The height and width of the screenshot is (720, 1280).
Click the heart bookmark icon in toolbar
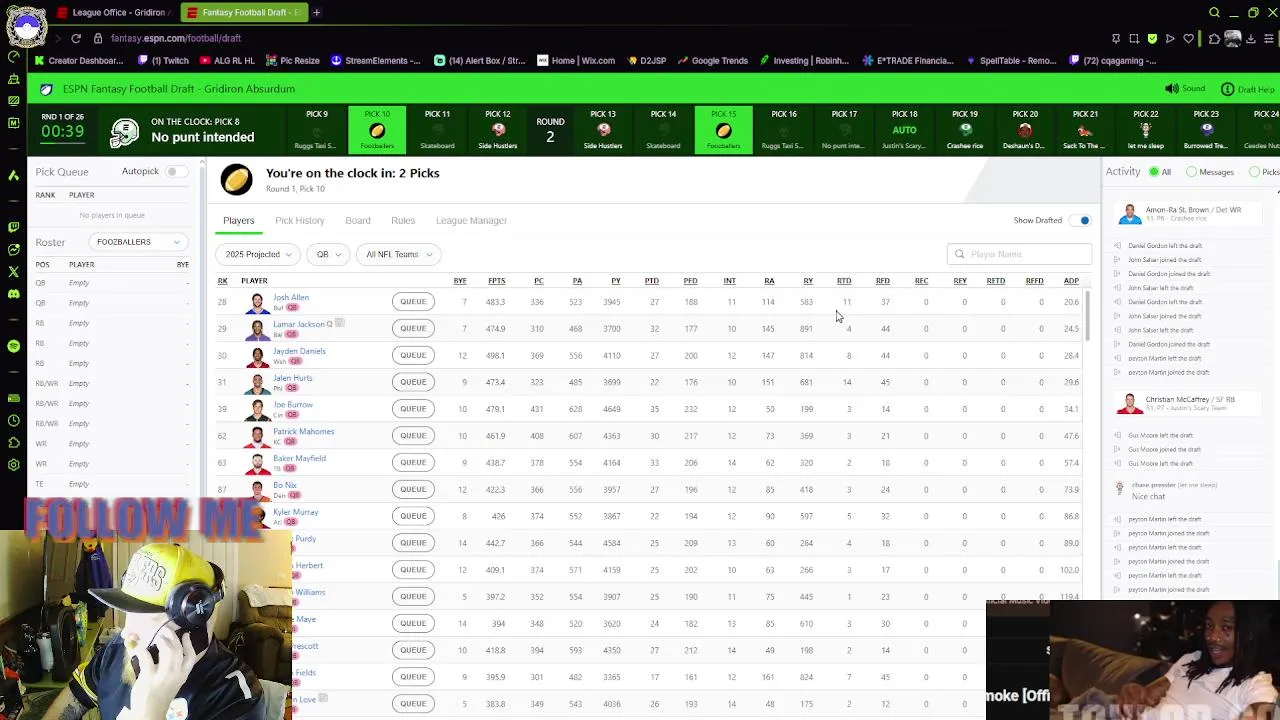(x=1189, y=38)
